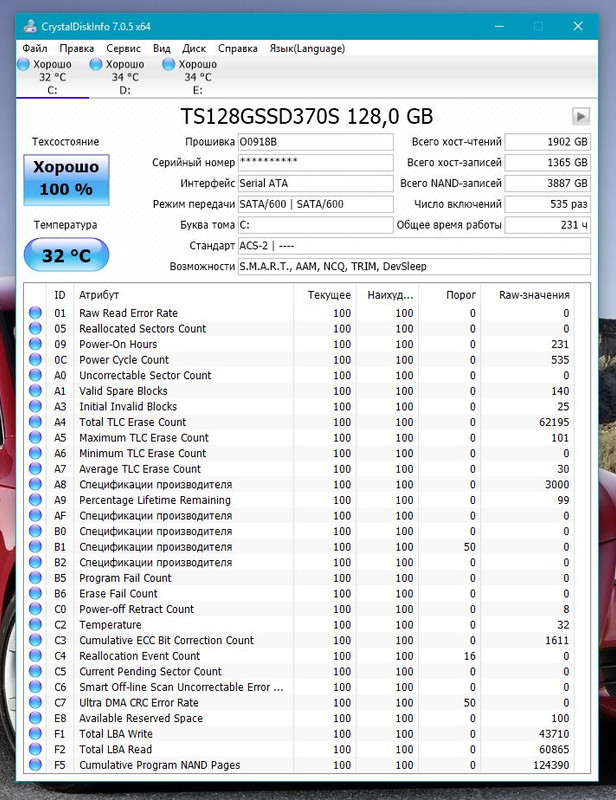This screenshot has height=800, width=616.
Task: Click the status icon for Raw Read Error Rate
Action: (35, 313)
